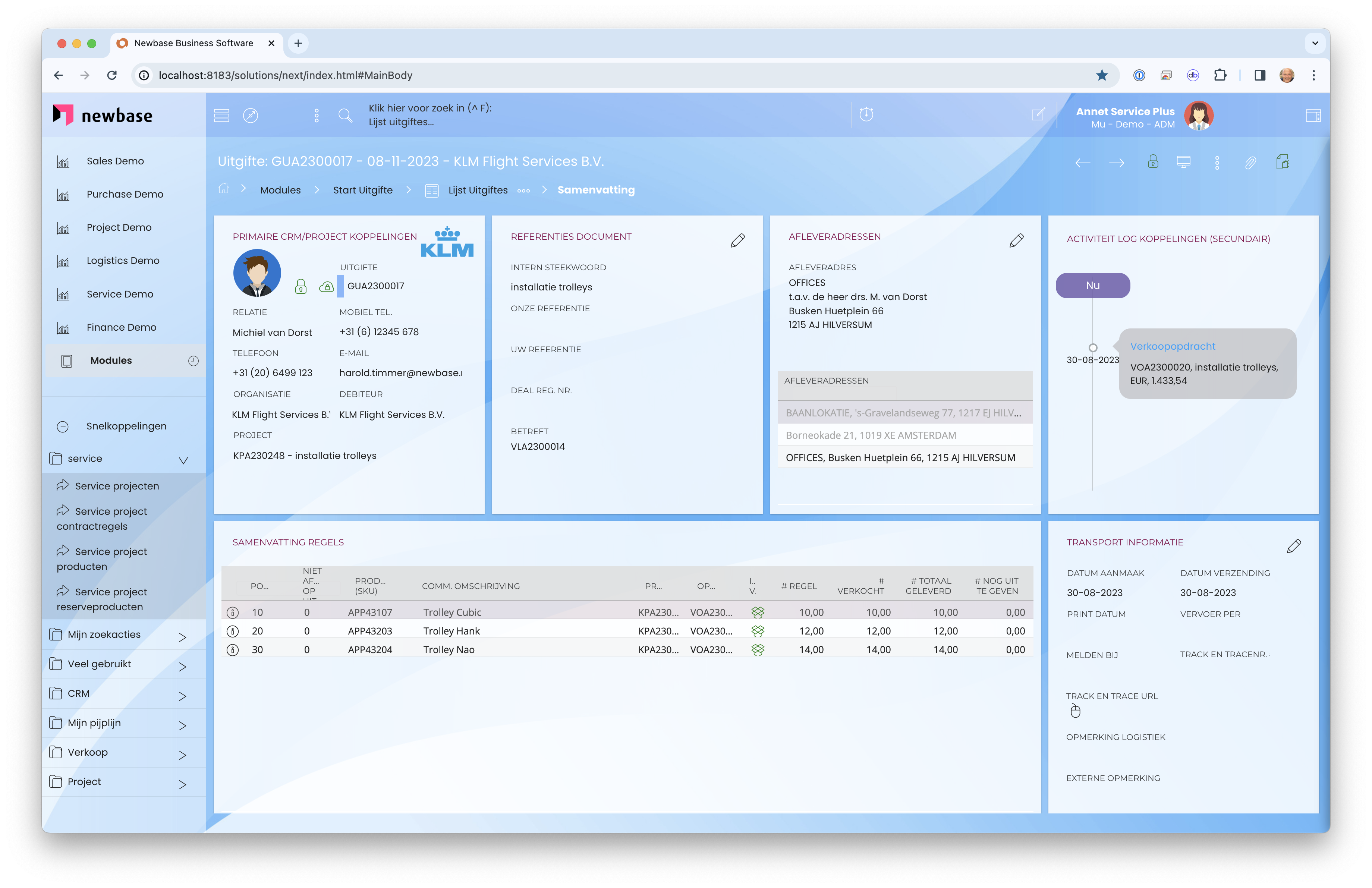Collapse the service folder

coord(183,460)
